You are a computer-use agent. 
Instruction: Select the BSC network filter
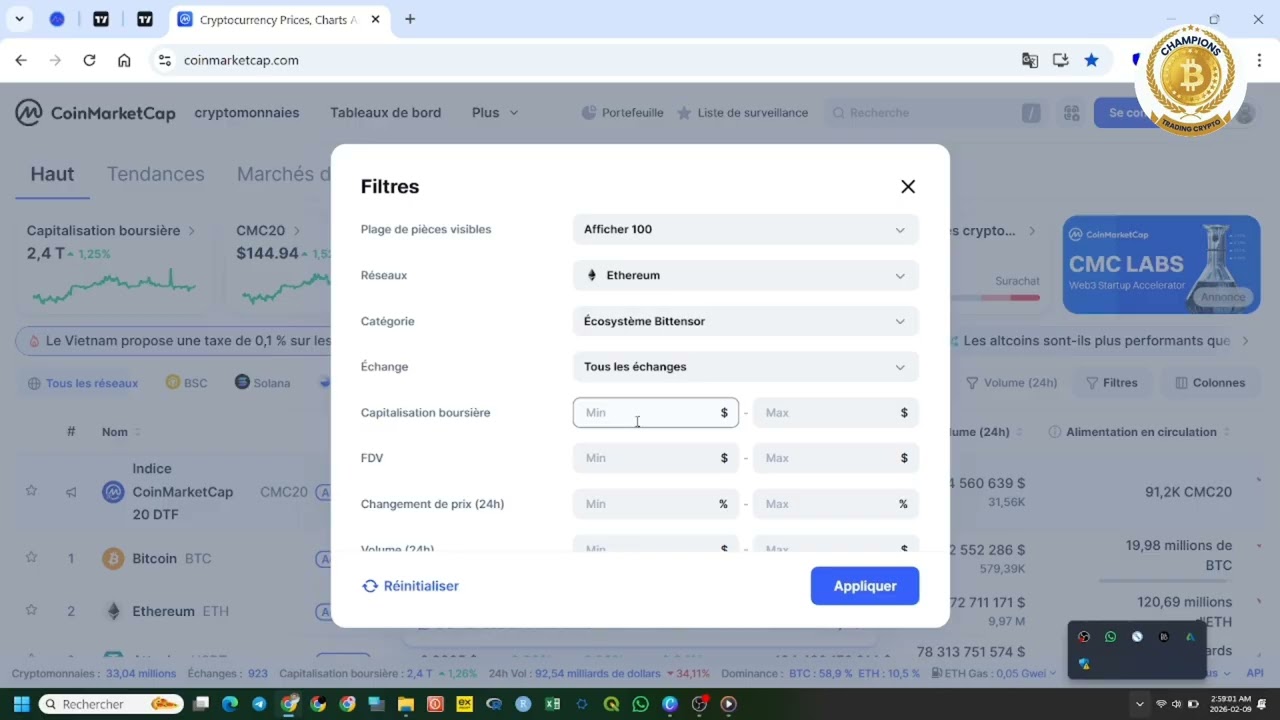[186, 383]
